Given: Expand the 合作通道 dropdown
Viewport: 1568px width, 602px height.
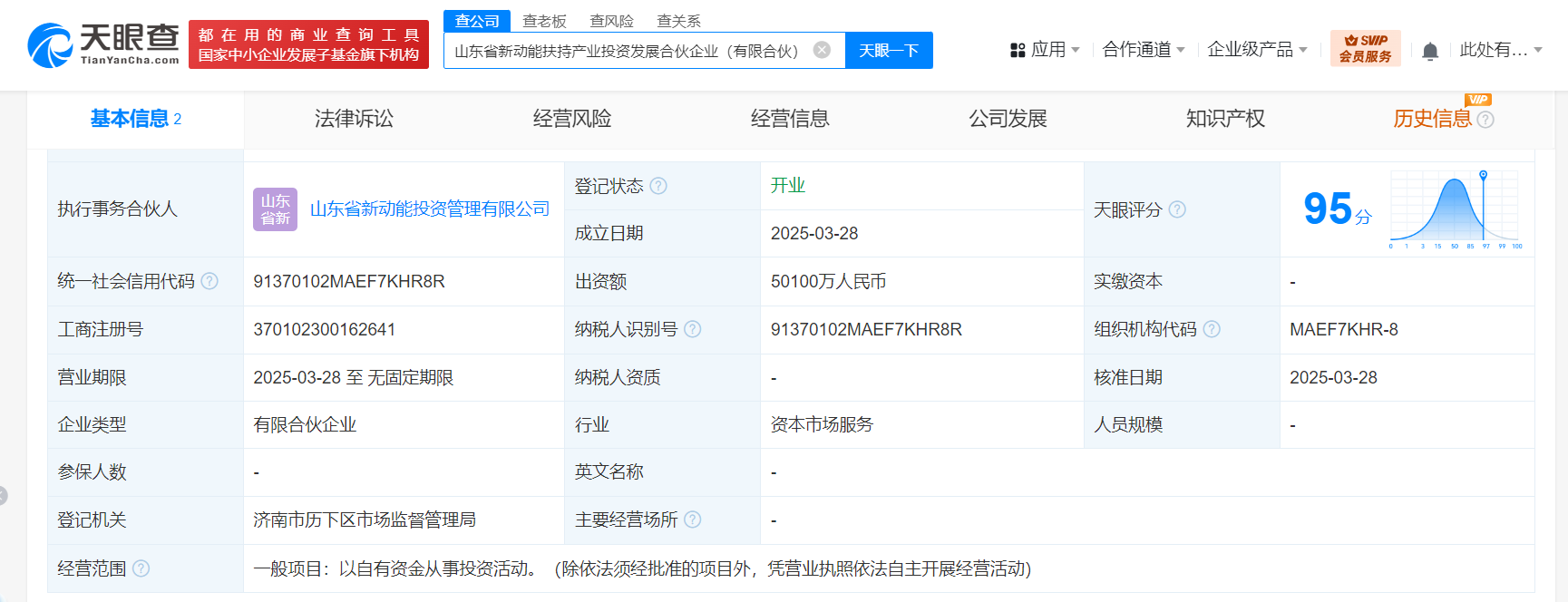Looking at the screenshot, I should tap(1143, 50).
